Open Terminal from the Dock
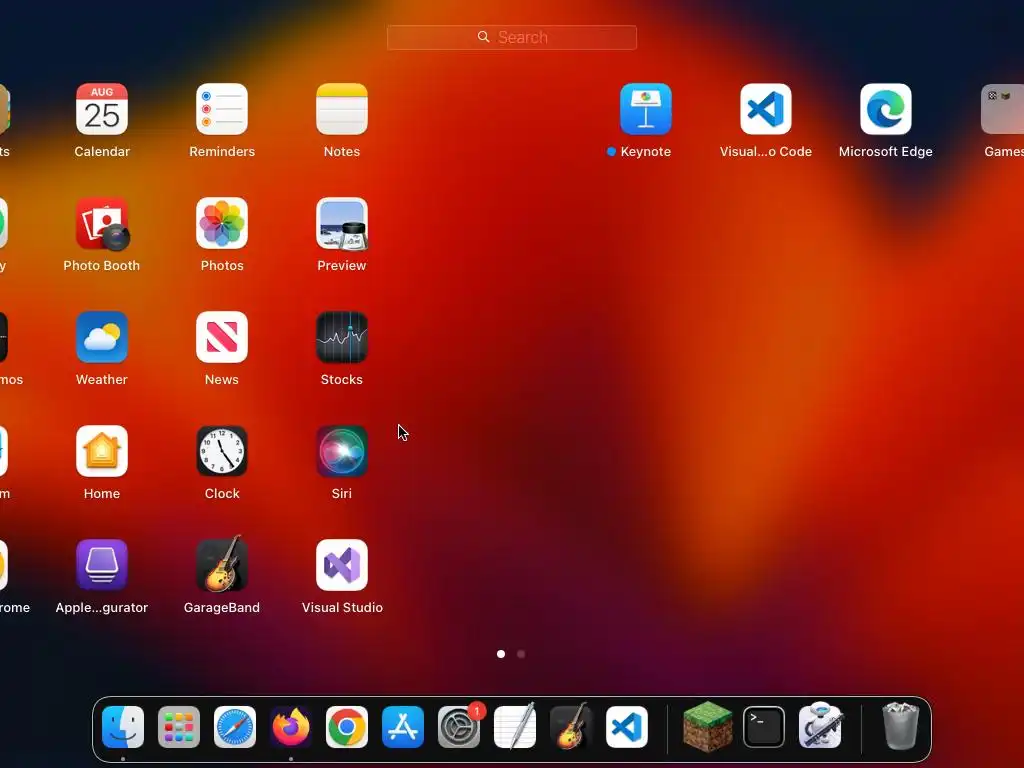The width and height of the screenshot is (1024, 768). click(x=764, y=727)
